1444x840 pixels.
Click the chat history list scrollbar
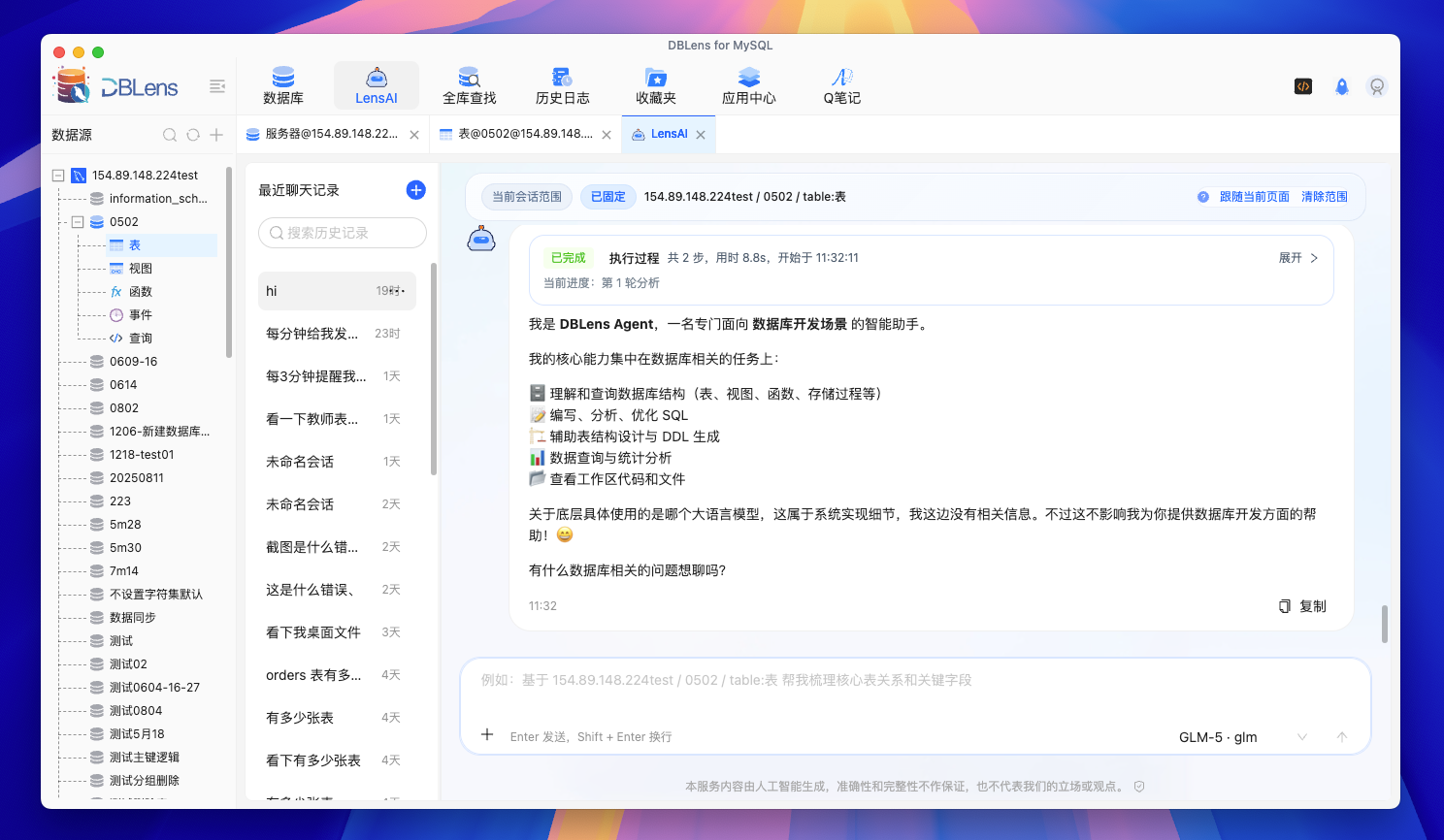tap(434, 369)
